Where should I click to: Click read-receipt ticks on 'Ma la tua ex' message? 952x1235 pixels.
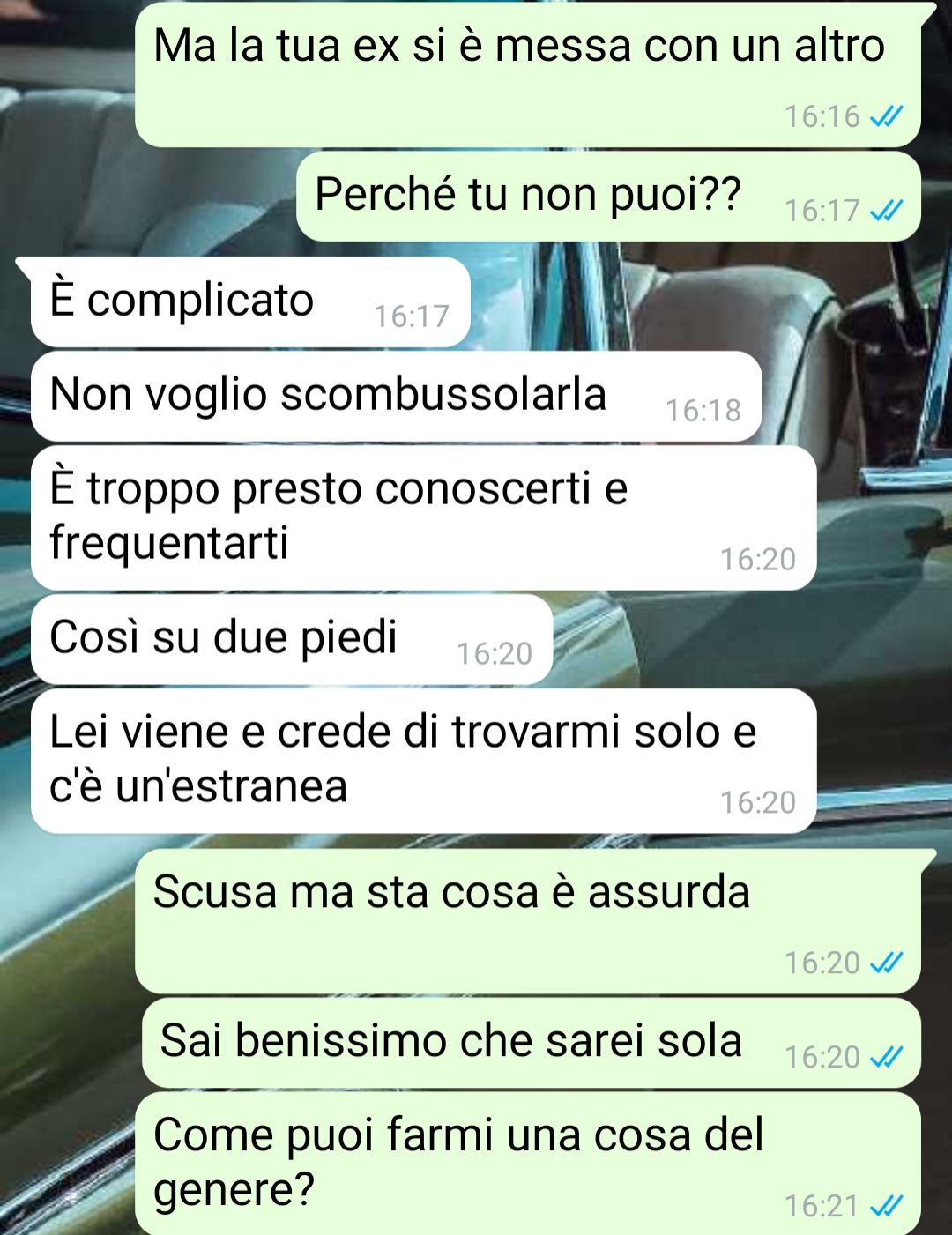coord(886,116)
